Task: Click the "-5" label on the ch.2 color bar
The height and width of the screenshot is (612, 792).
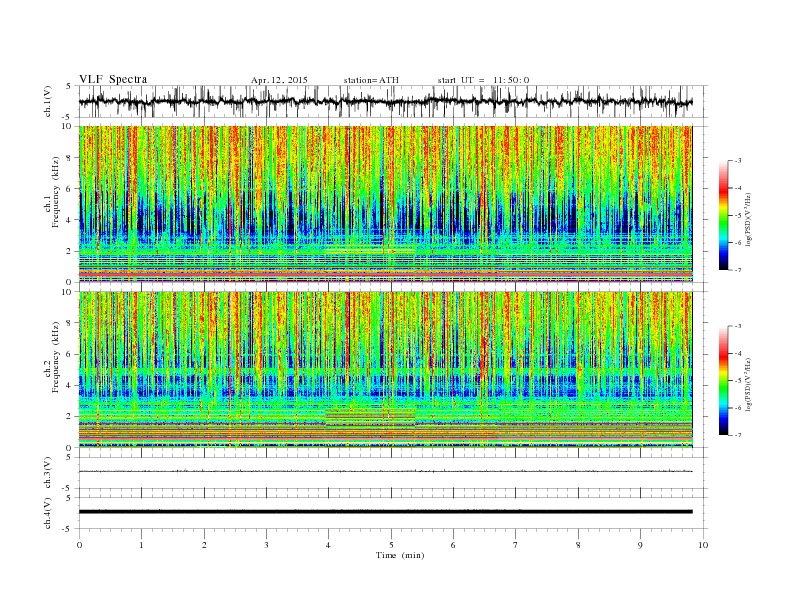Action: (x=737, y=381)
